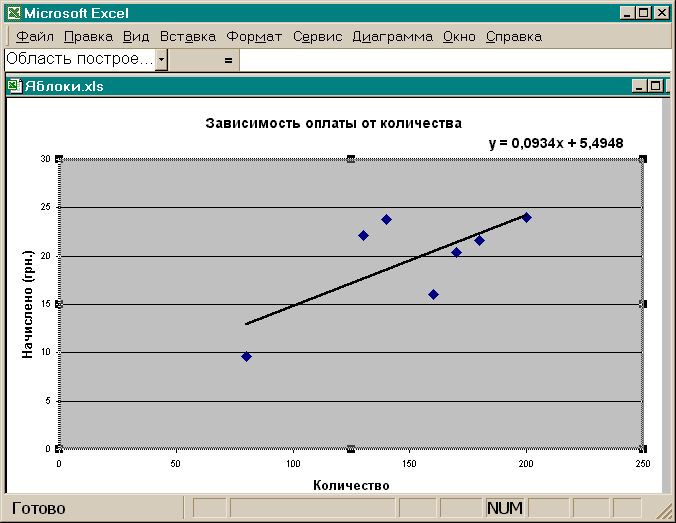Open the Диаграмма menu
The width and height of the screenshot is (676, 523).
click(x=393, y=37)
